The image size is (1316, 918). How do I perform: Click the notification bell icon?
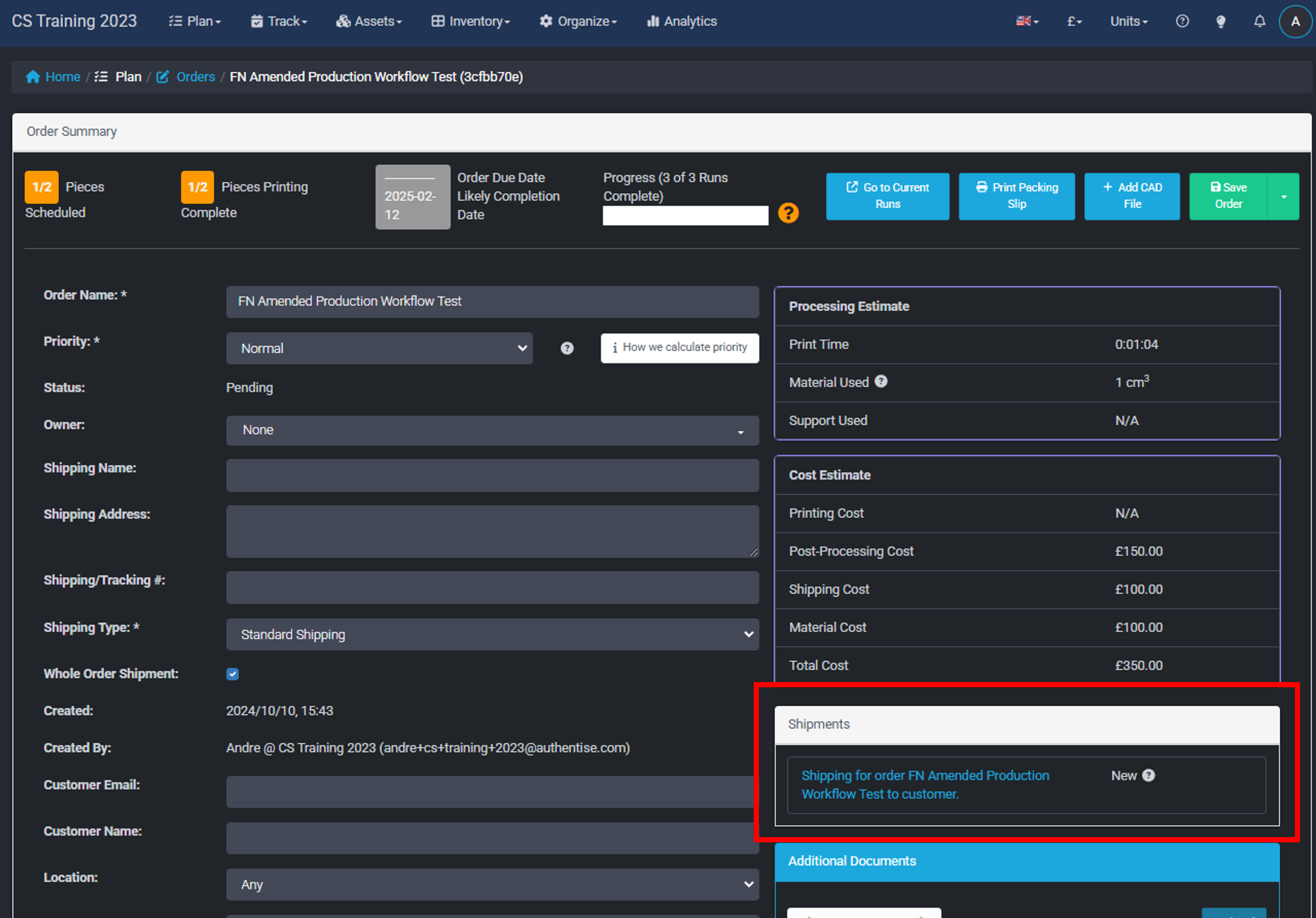[1259, 21]
